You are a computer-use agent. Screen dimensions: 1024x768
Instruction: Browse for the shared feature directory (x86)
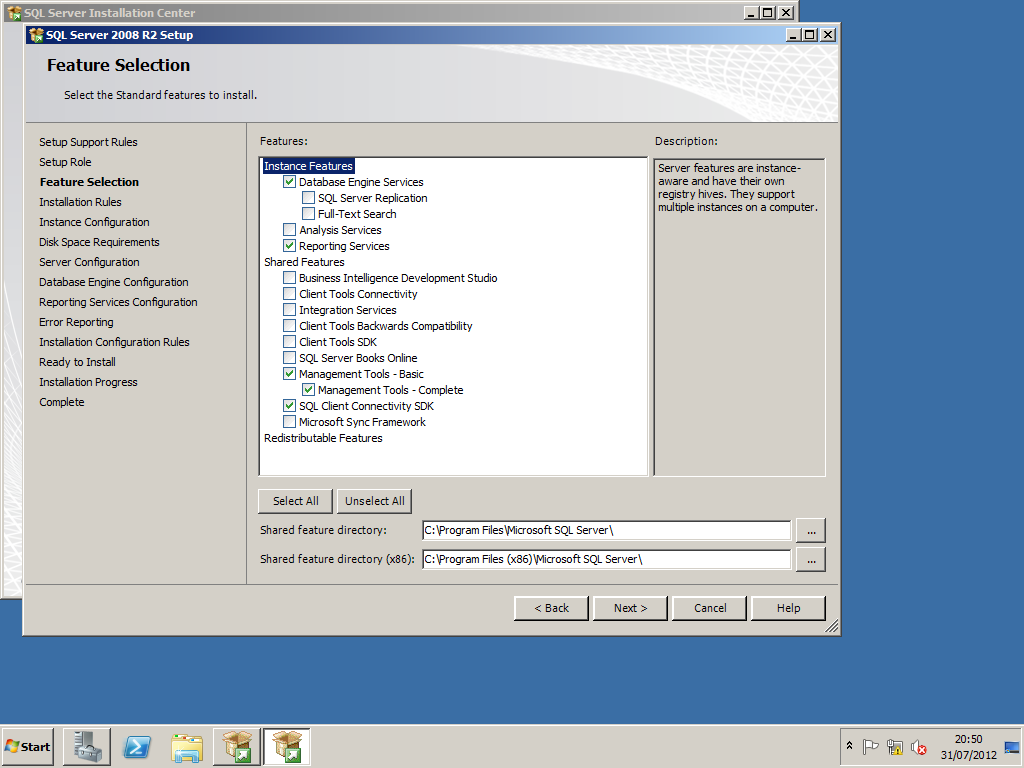tap(810, 560)
